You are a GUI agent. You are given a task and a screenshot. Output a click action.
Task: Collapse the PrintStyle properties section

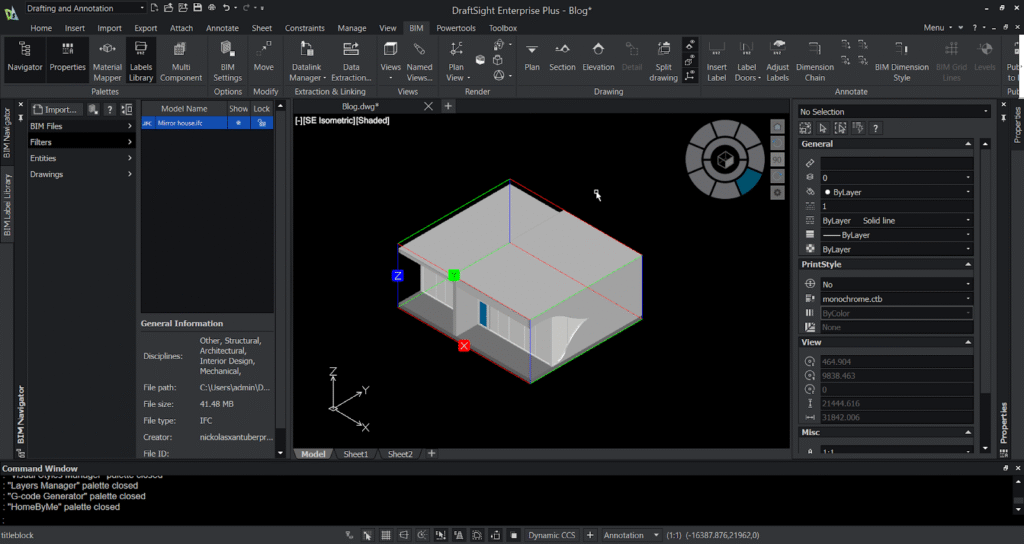pyautogui.click(x=968, y=264)
